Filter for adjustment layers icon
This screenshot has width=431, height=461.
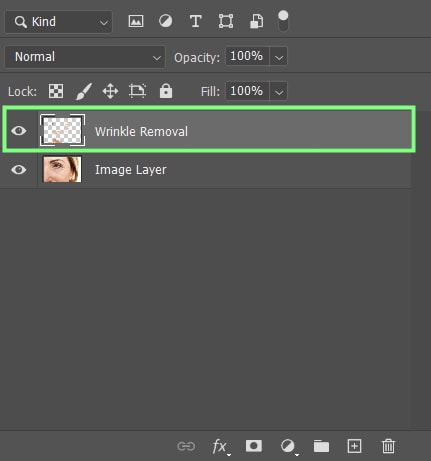pos(165,21)
